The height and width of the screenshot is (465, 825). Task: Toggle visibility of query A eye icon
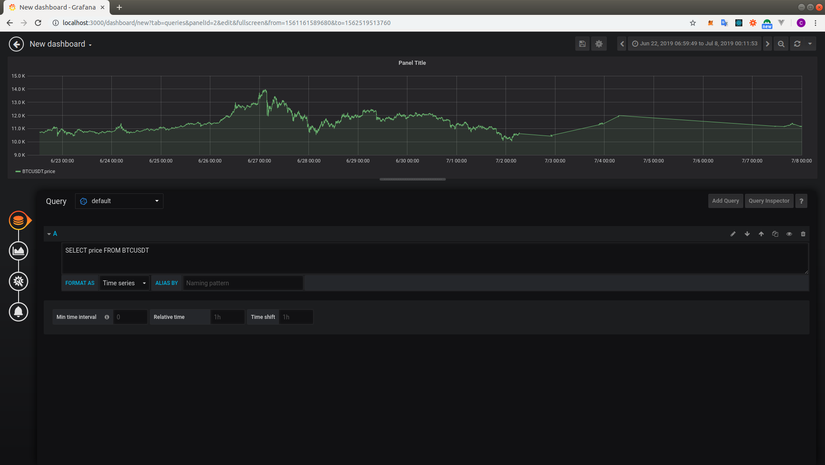click(789, 234)
